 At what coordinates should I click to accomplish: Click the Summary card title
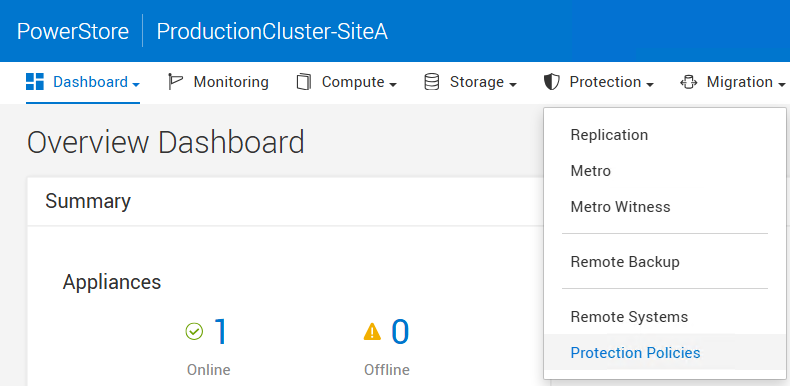[x=88, y=201]
